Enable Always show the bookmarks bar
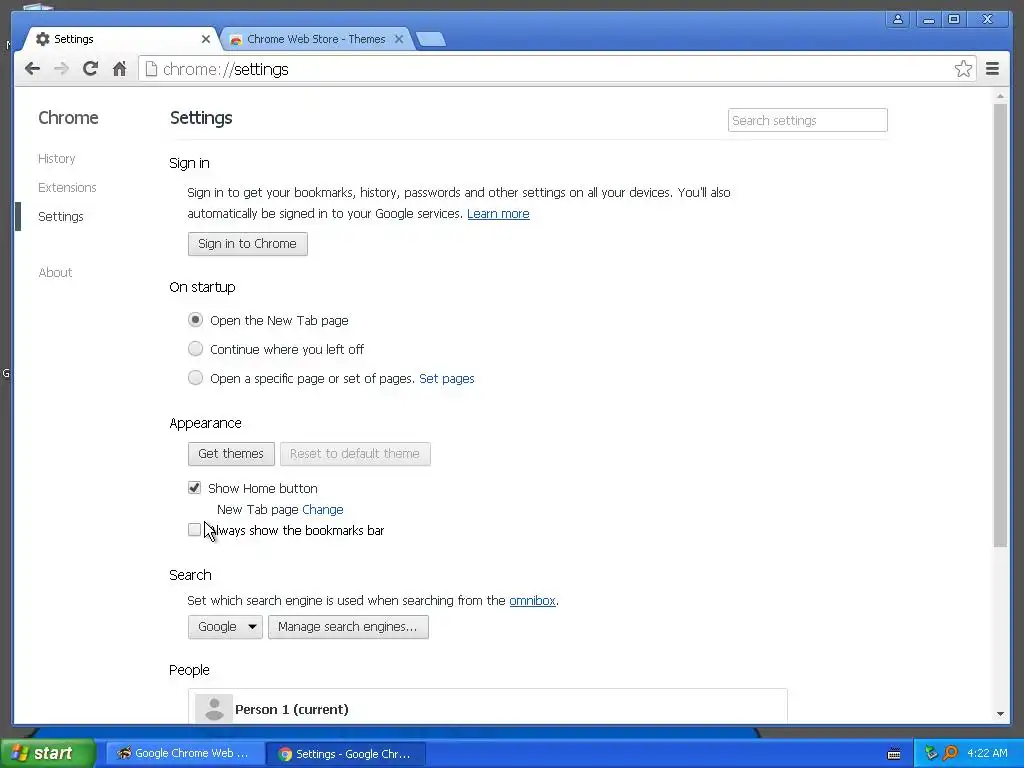The width and height of the screenshot is (1024, 768). pos(194,530)
